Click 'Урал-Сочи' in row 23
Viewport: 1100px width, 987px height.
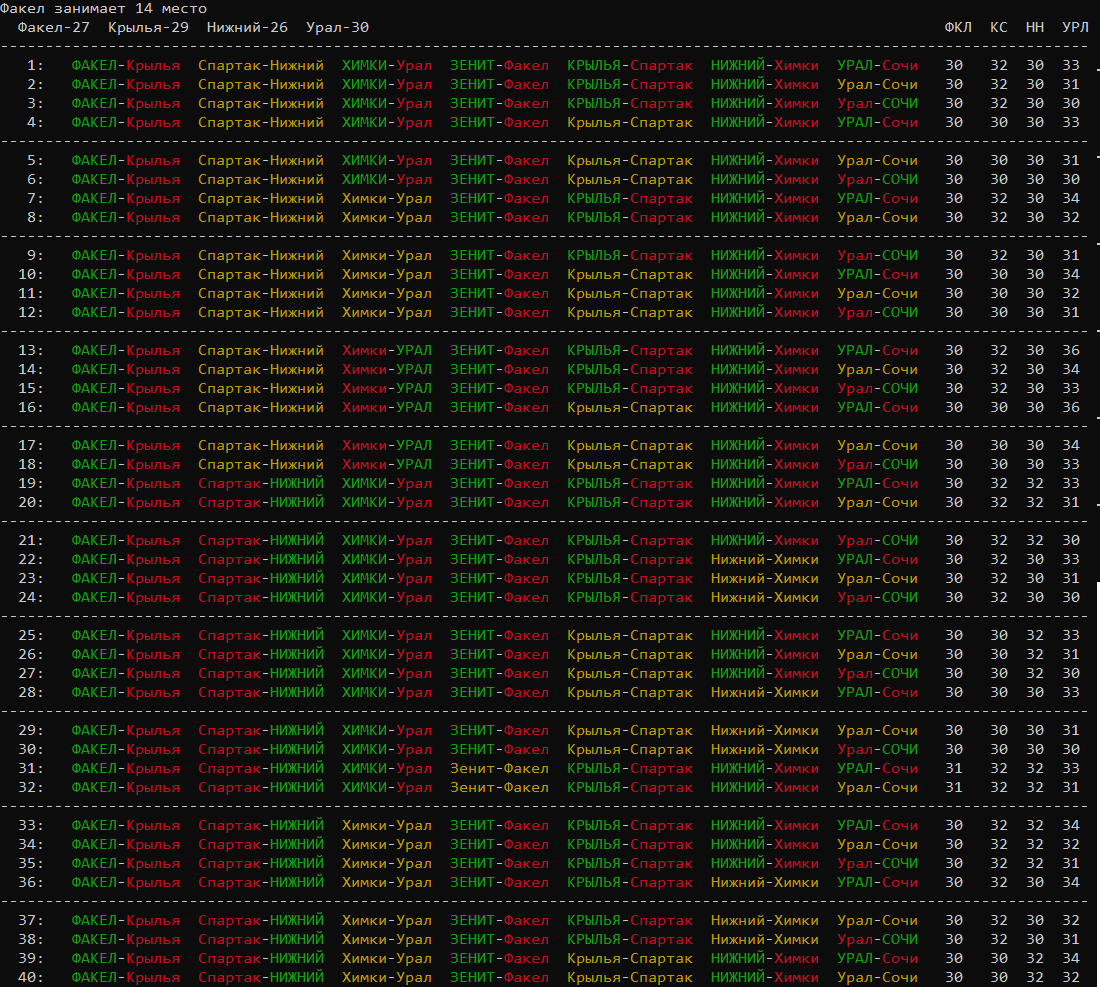[877, 578]
